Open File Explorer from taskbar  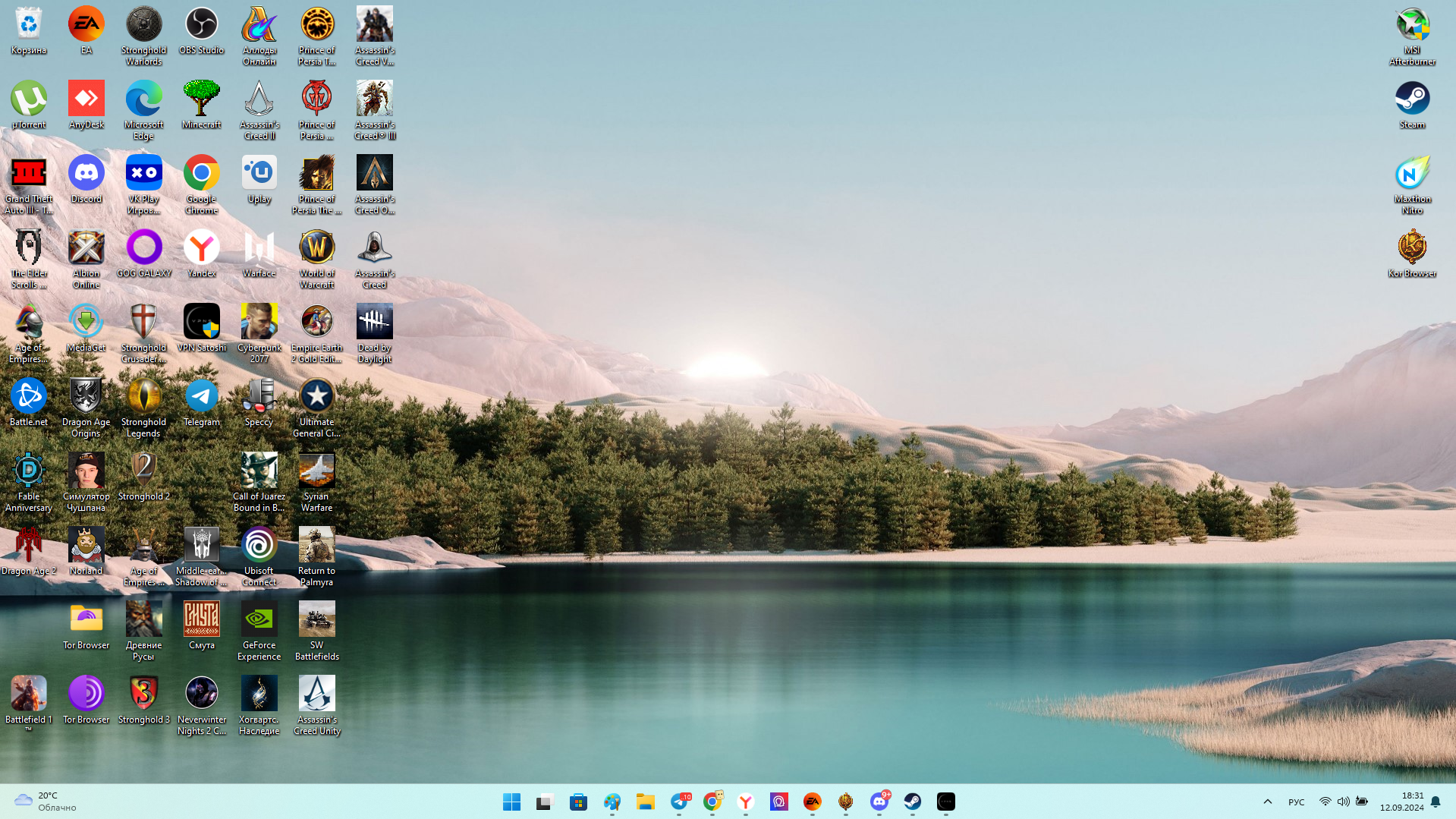646,802
